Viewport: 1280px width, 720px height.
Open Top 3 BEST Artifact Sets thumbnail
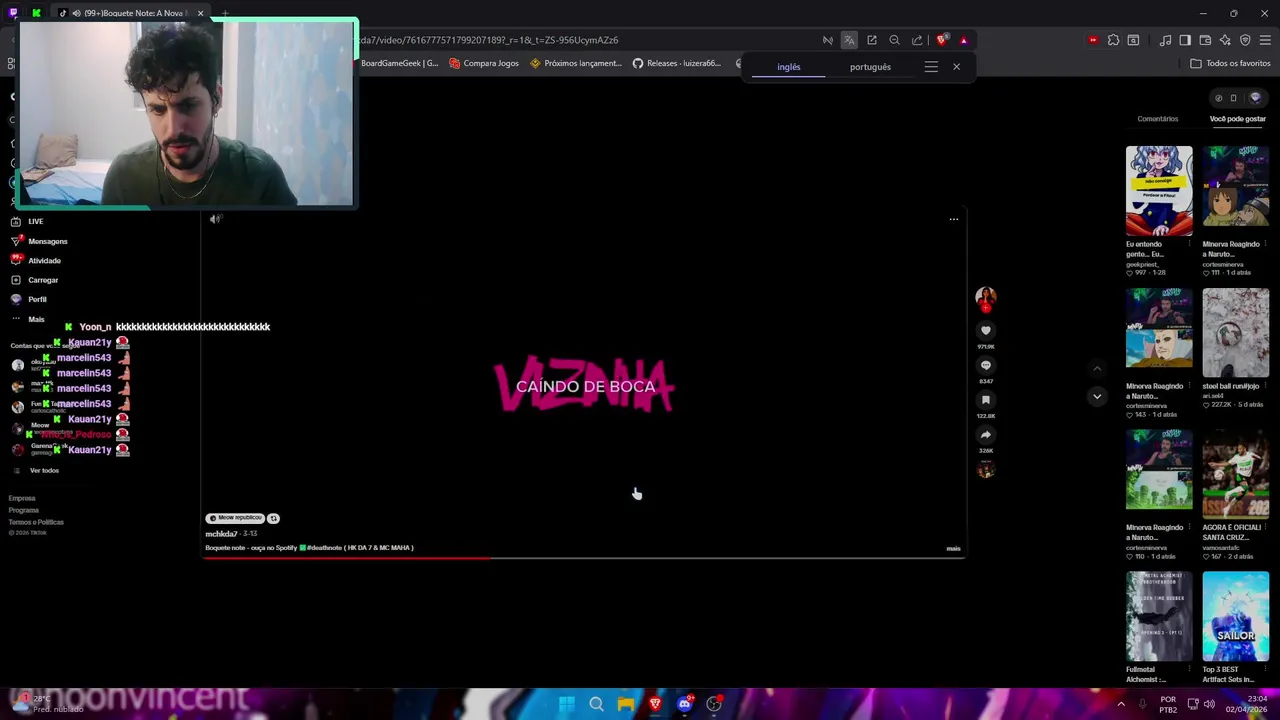pos(1236,617)
